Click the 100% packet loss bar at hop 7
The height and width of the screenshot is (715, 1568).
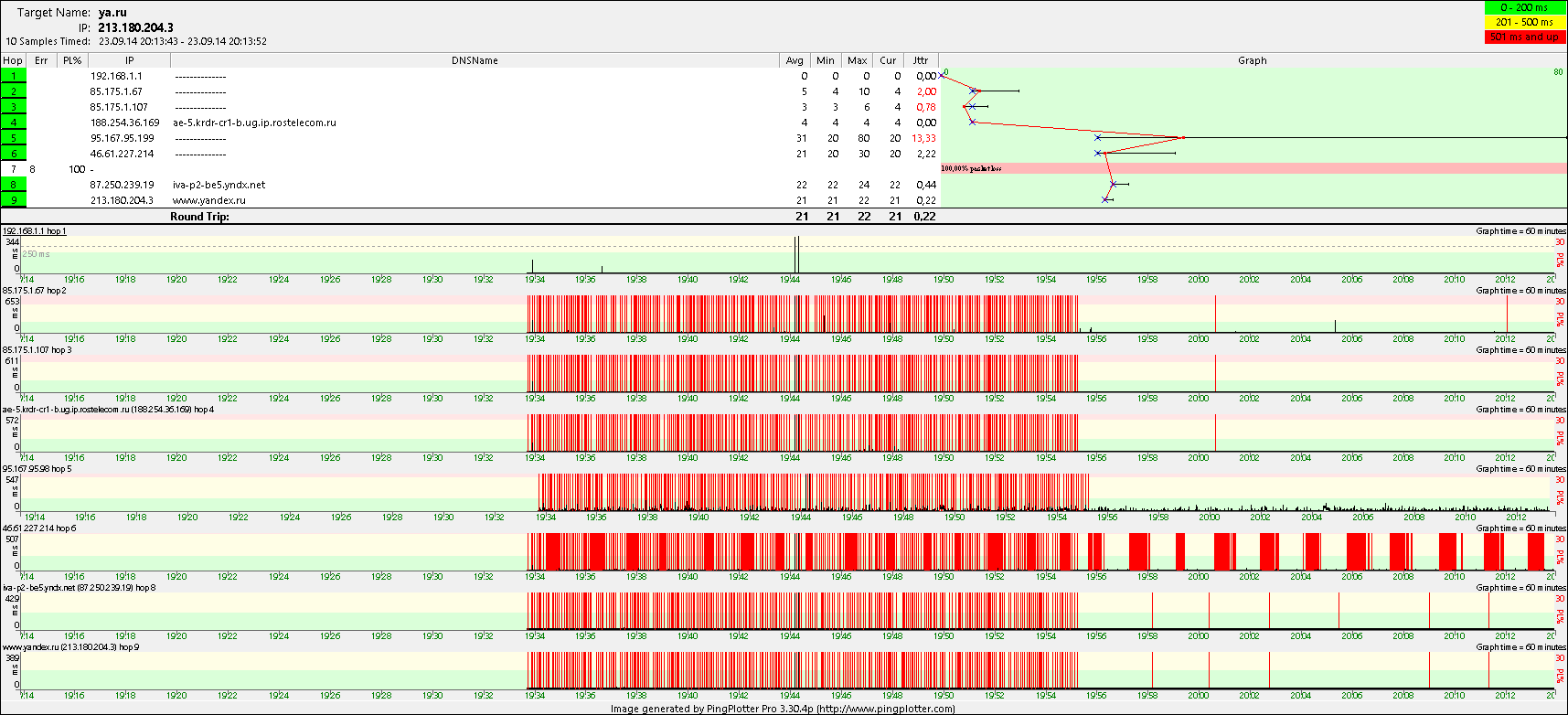(1253, 168)
